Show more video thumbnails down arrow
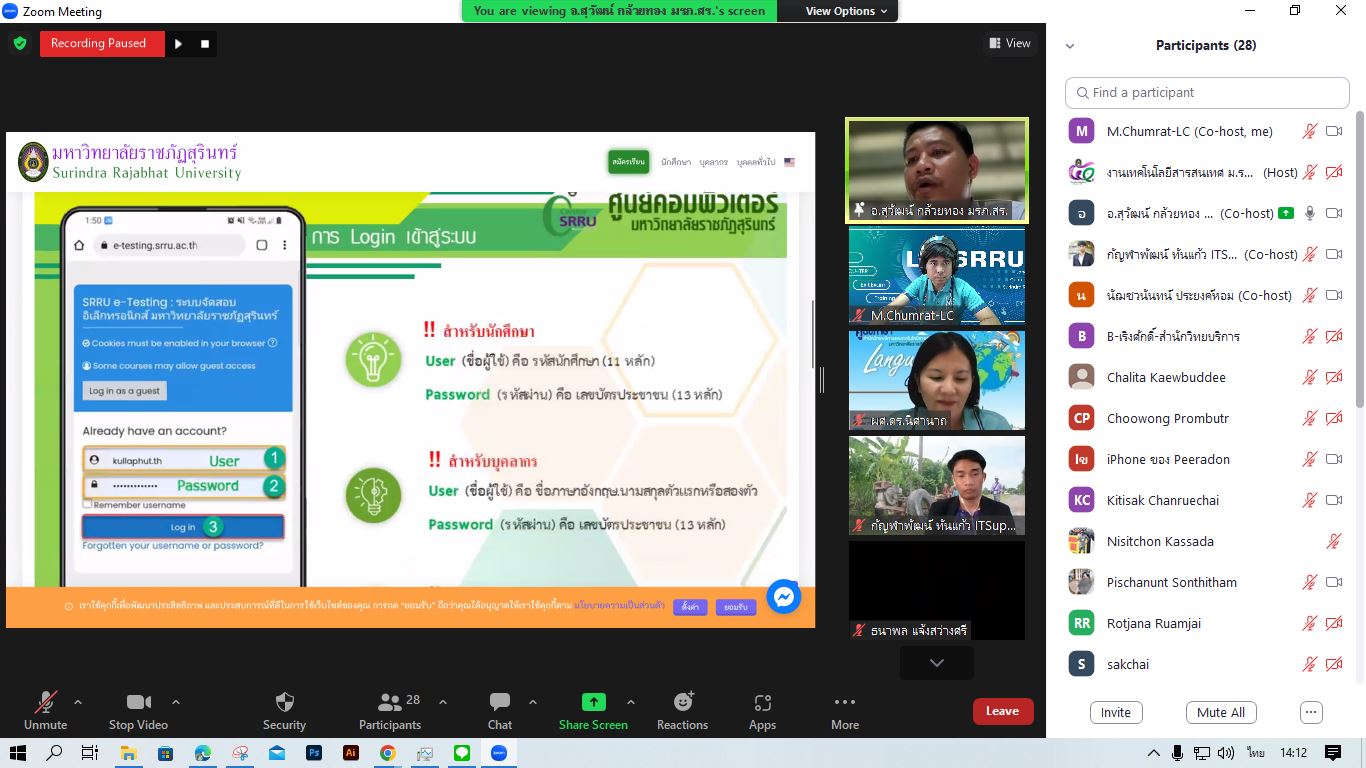 point(937,663)
